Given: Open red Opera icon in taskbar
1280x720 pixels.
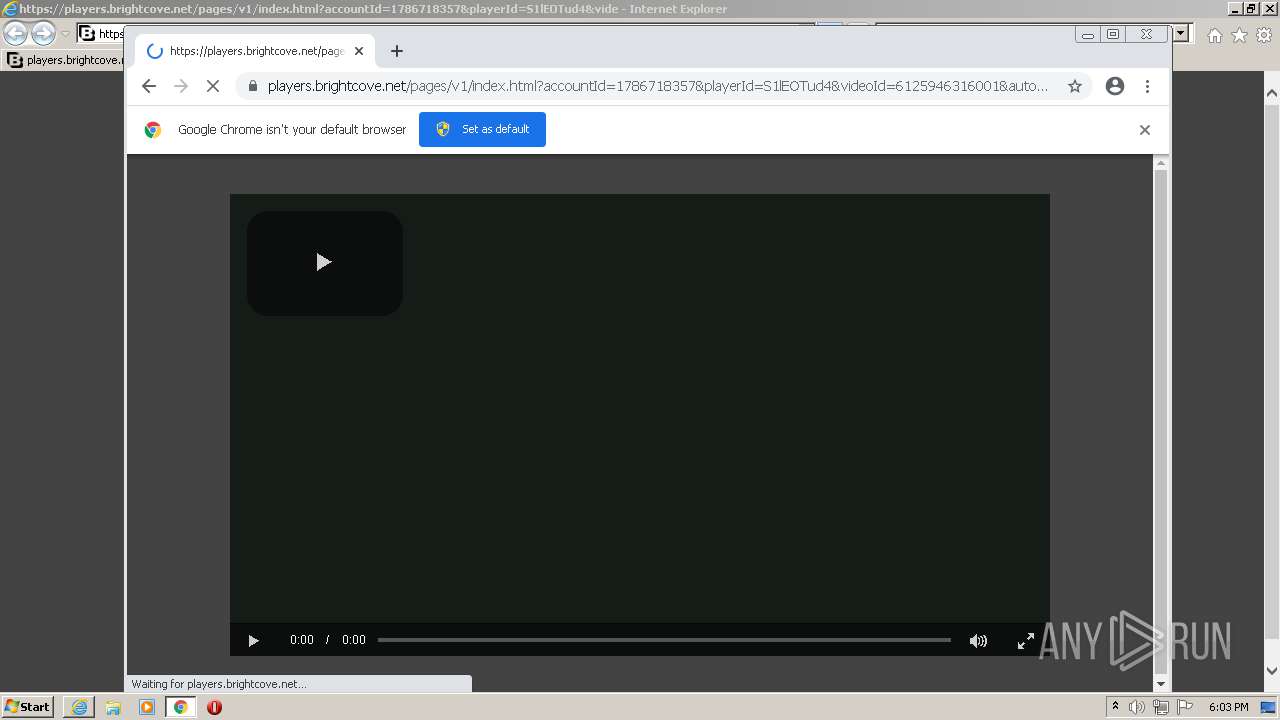Looking at the screenshot, I should [214, 707].
